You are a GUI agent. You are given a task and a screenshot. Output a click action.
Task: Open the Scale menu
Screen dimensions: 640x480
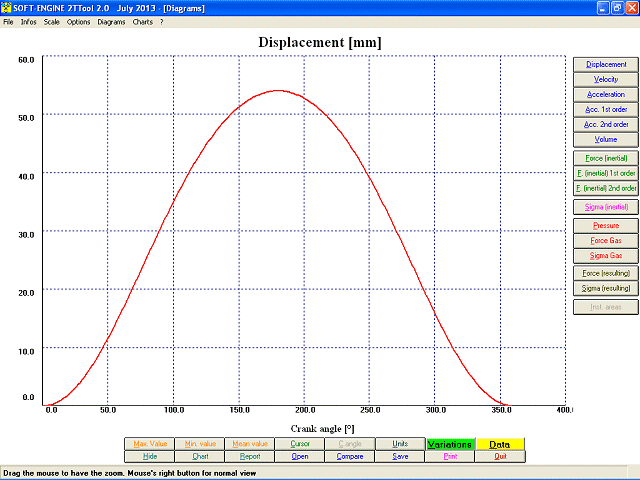pyautogui.click(x=50, y=22)
